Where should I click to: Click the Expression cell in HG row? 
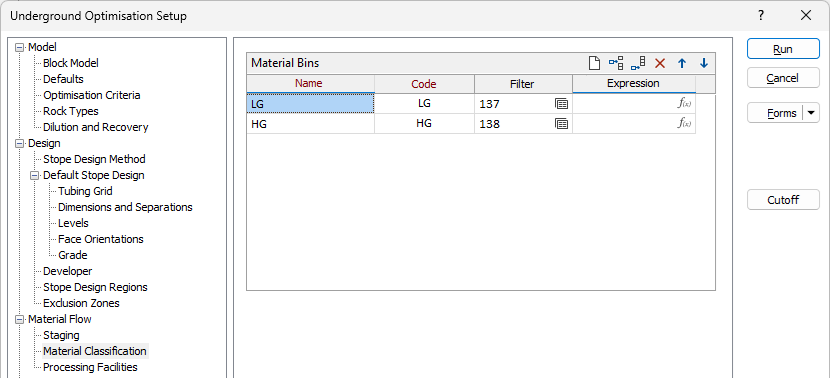tap(634, 123)
